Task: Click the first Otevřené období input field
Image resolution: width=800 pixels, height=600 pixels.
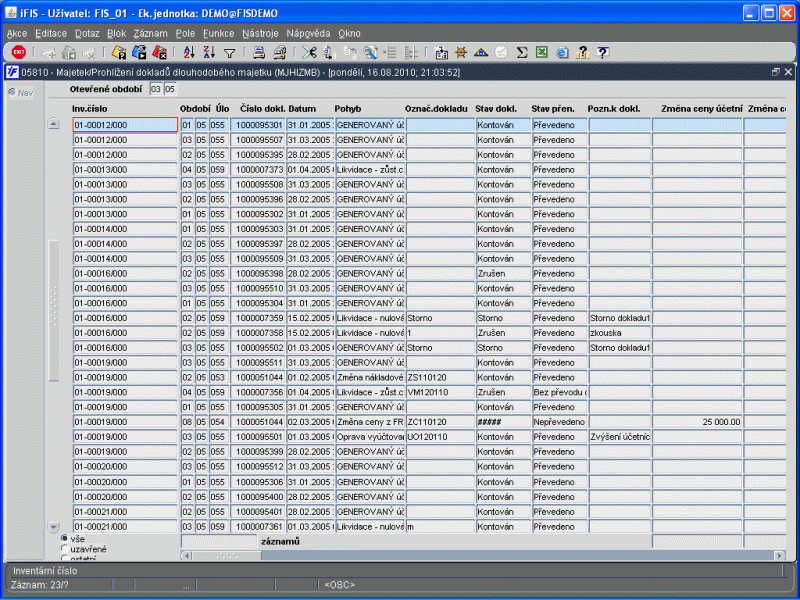Action: [155, 90]
